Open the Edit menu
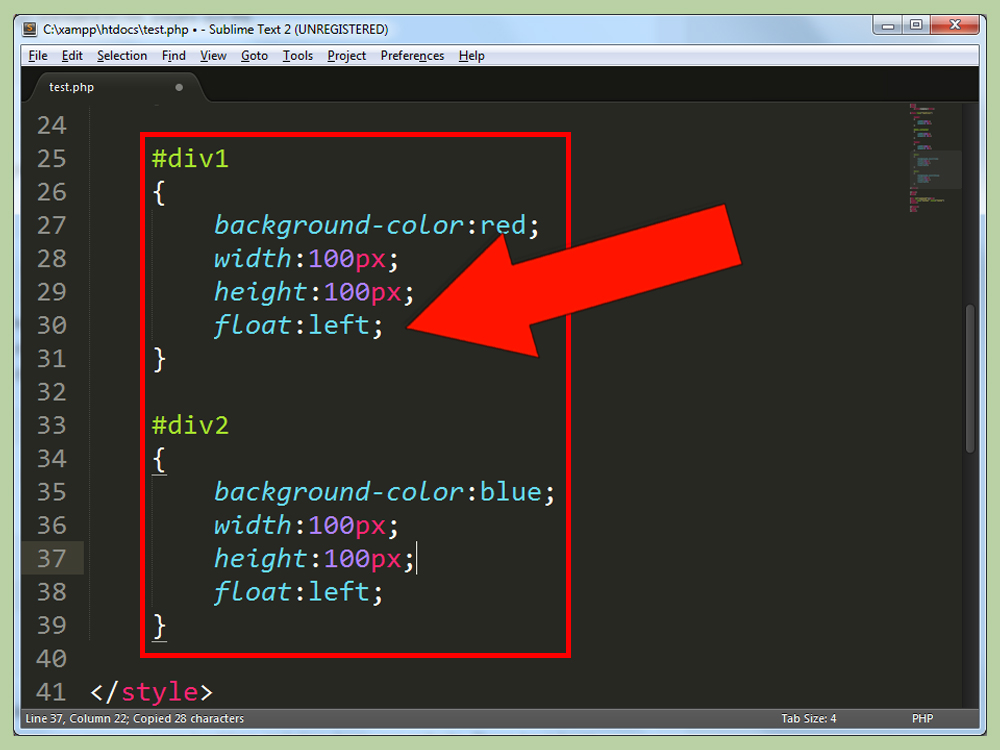1000x750 pixels. [72, 55]
